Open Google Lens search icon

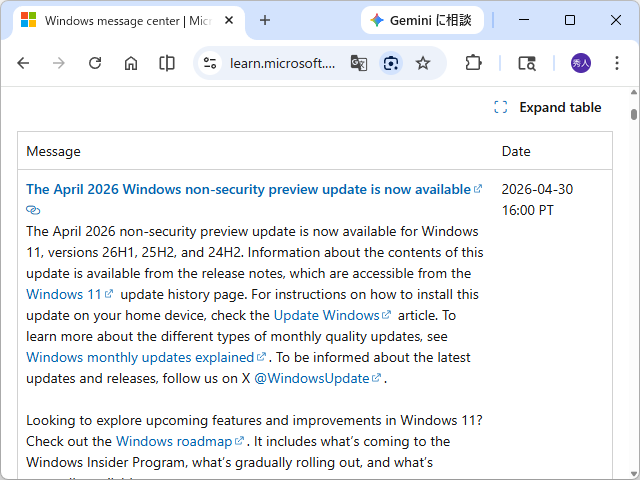(391, 63)
